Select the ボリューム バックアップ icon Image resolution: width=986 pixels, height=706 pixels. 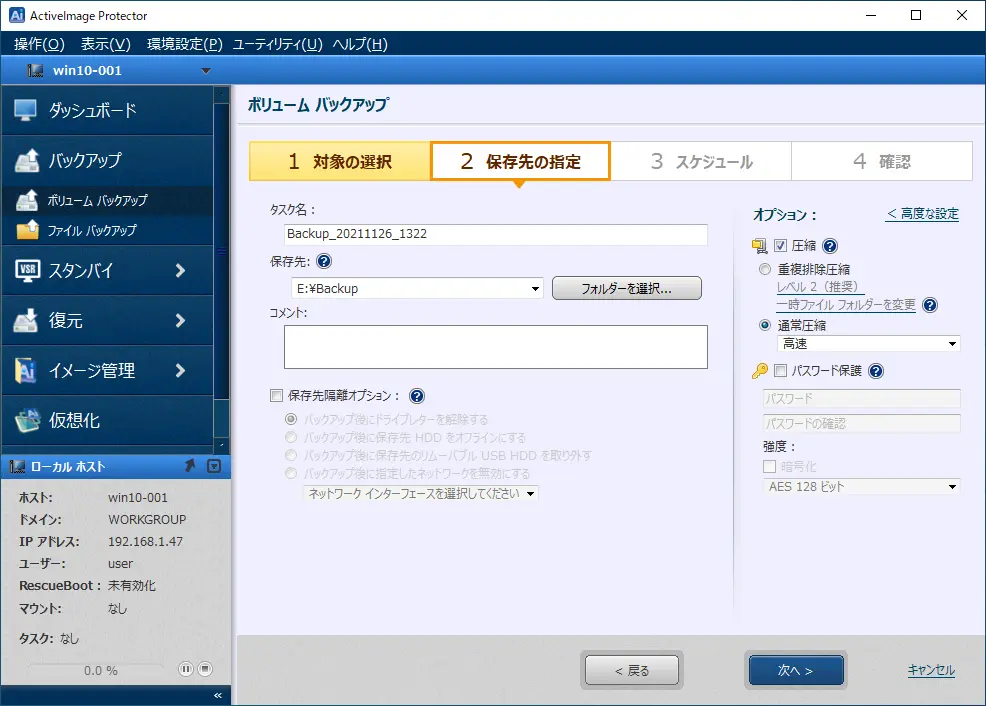[x=26, y=200]
